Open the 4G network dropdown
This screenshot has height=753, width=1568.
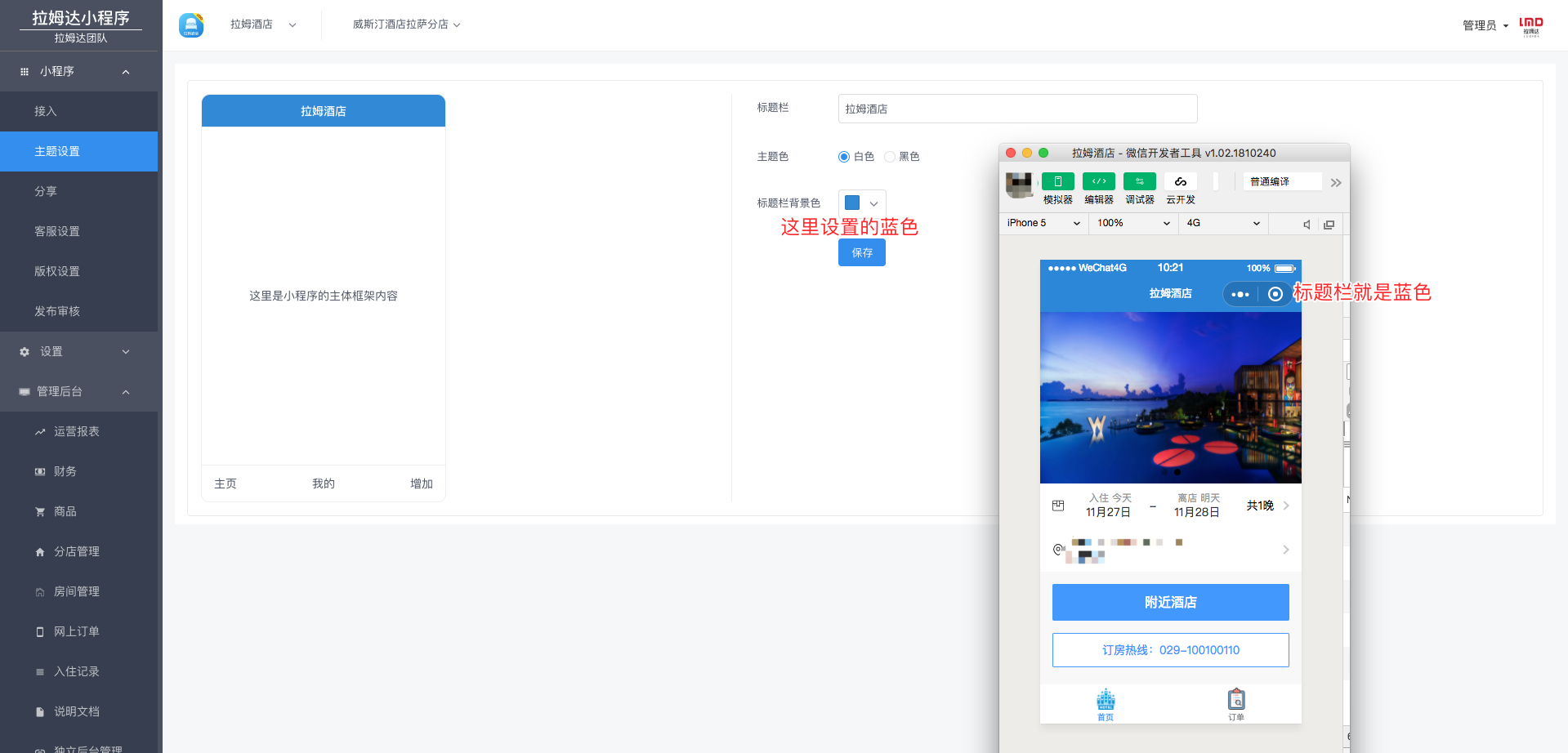click(1223, 223)
